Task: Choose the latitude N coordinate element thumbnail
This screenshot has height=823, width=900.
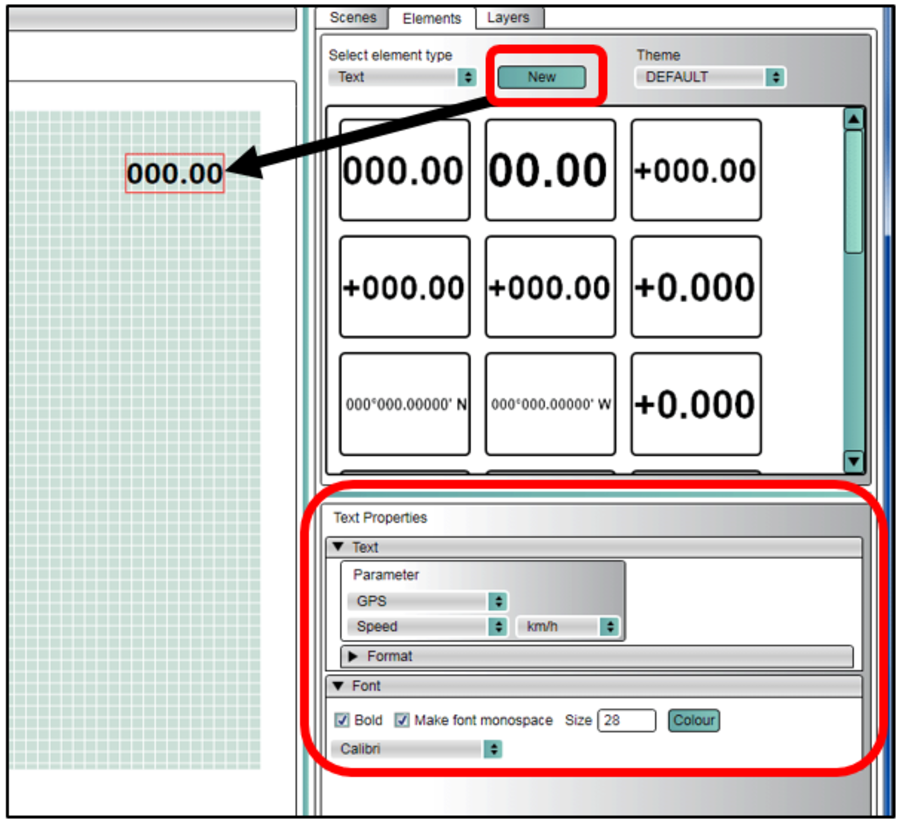Action: [x=404, y=405]
